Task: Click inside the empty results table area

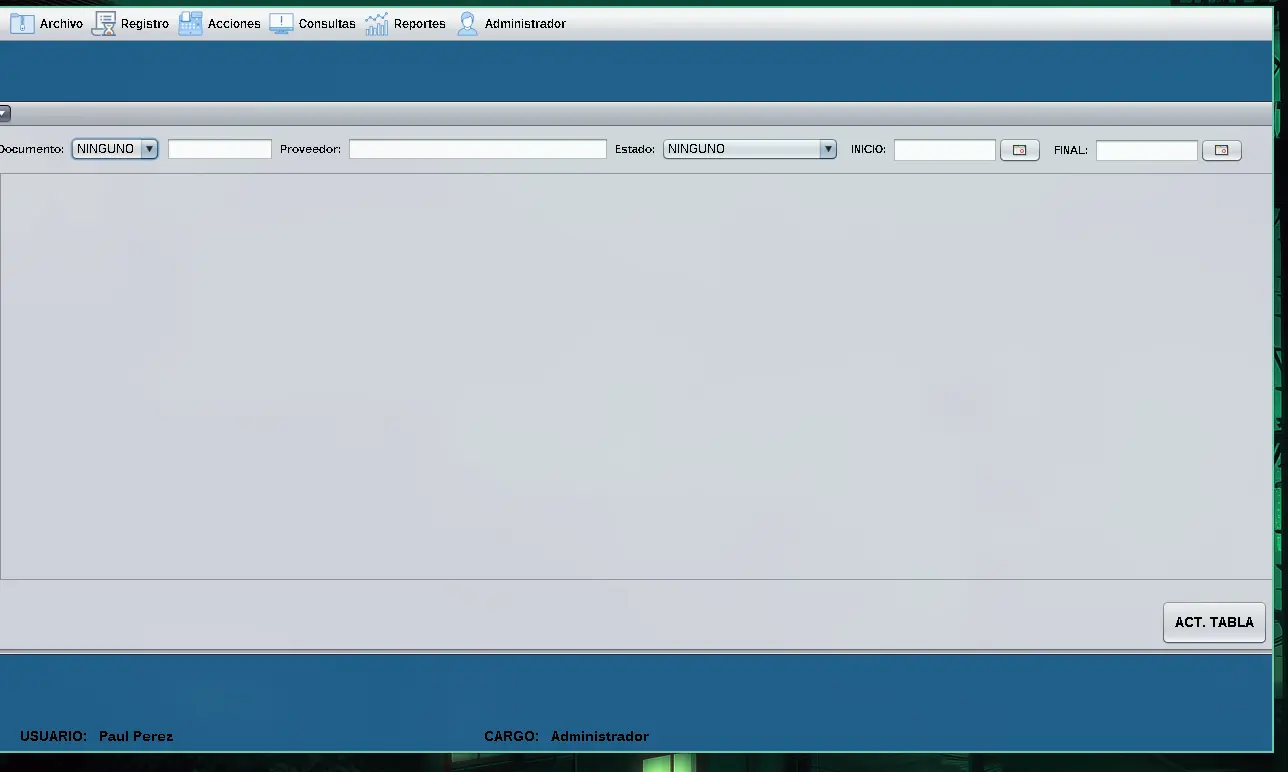Action: click(636, 376)
